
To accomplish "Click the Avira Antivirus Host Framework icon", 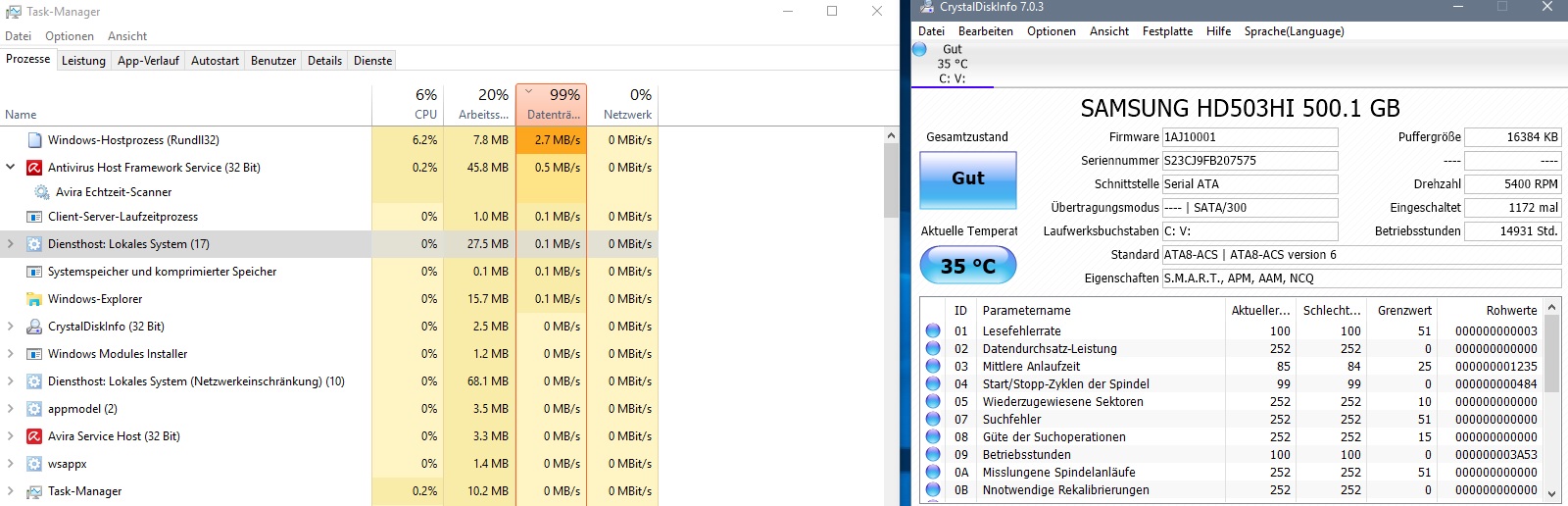I will point(34,168).
